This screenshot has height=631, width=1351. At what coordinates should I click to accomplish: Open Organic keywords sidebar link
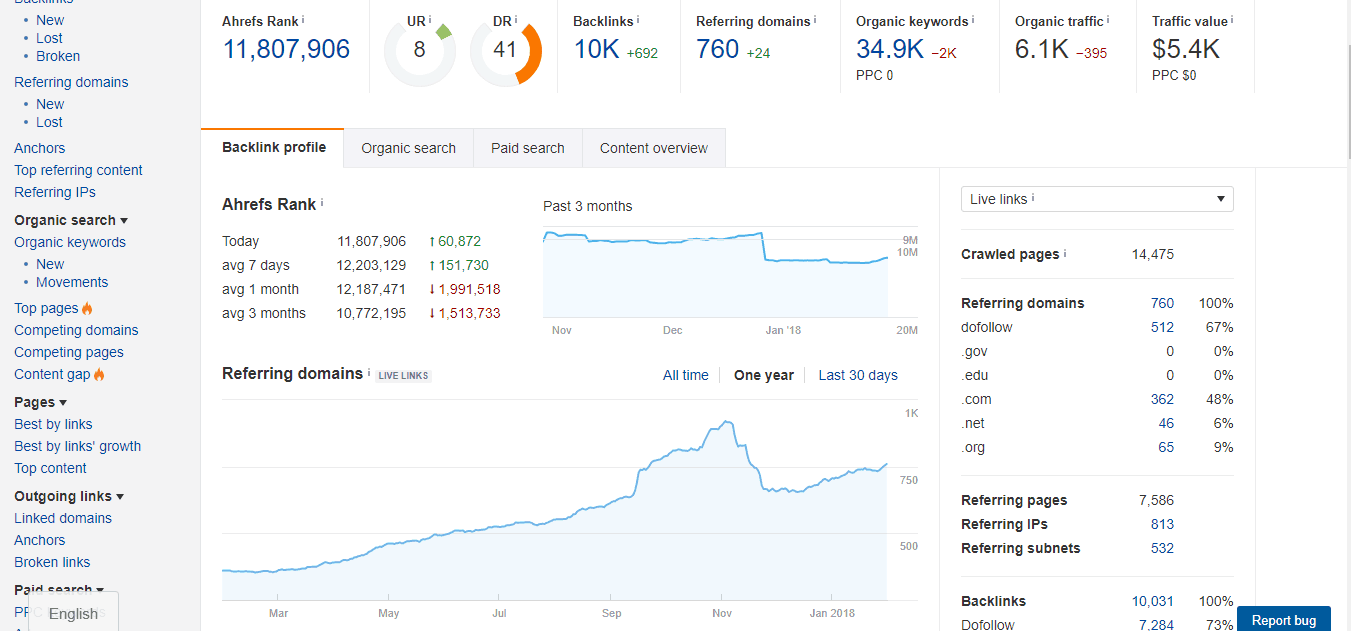point(70,242)
